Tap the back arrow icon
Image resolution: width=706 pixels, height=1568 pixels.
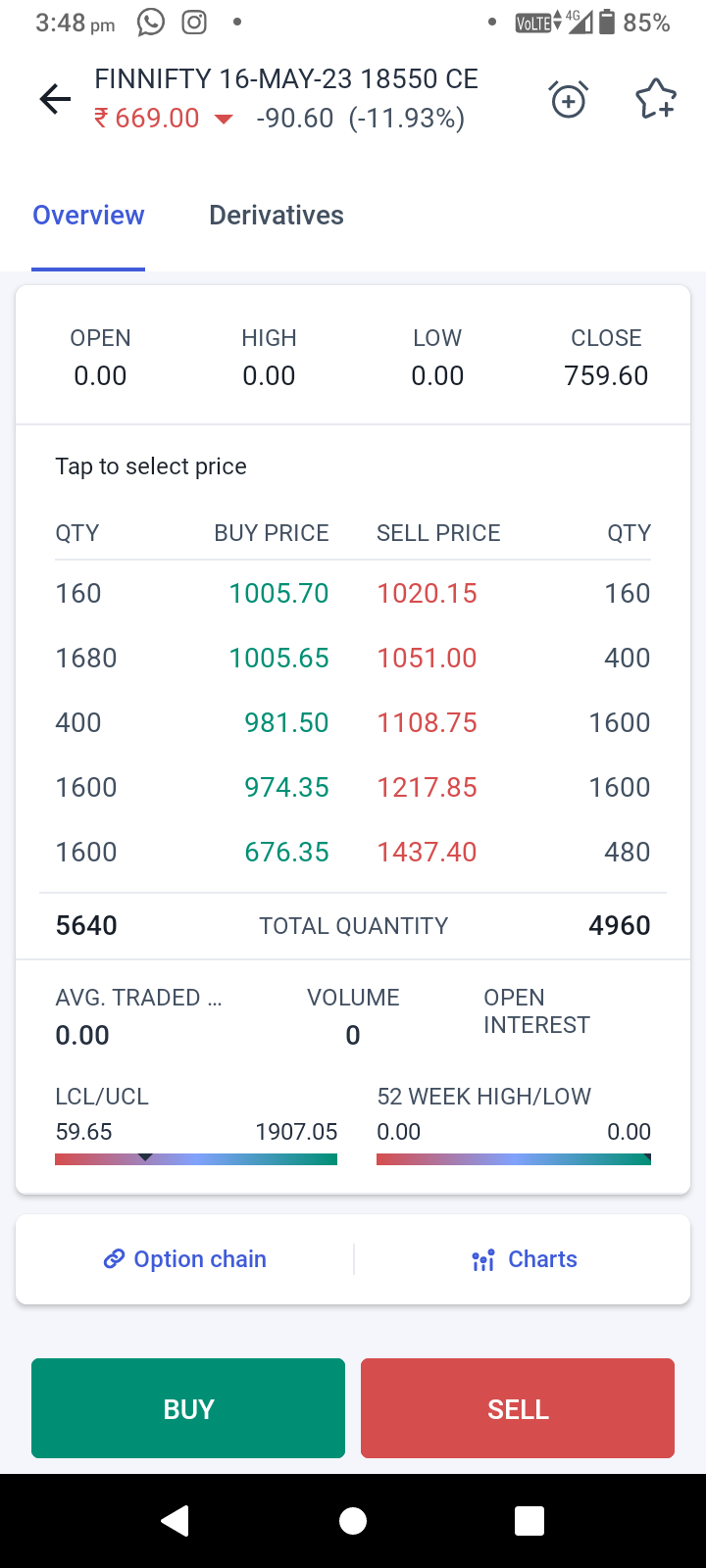(55, 99)
